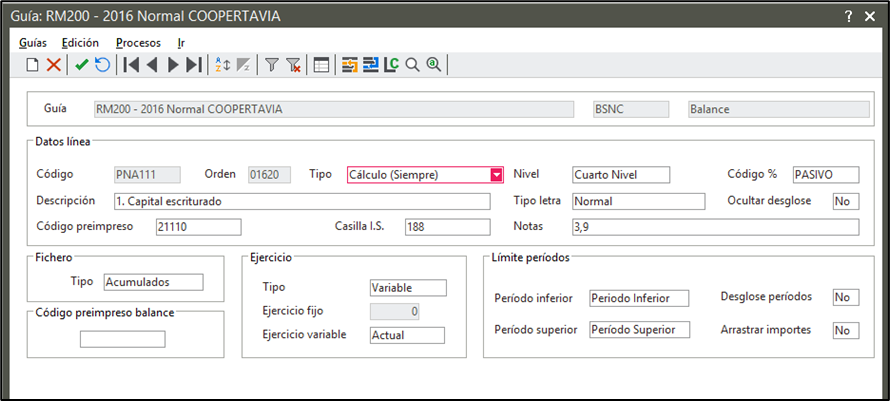Click the empty Código preimpreso balance field
Screen dimensions: 890x401
[123, 339]
